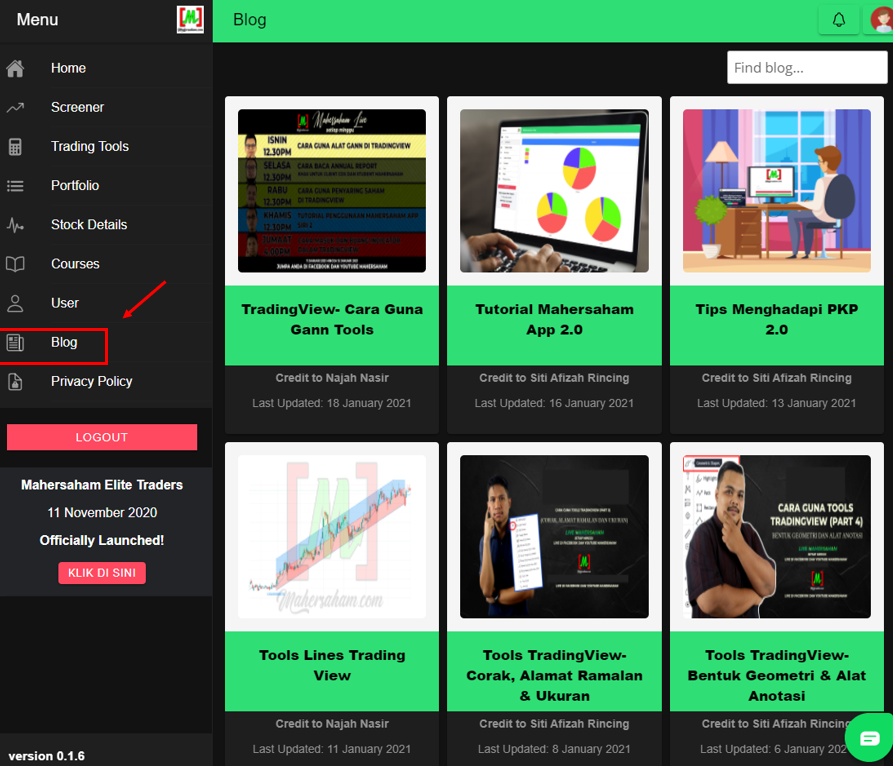Go to the Courses menu entry
This screenshot has height=766, width=893.
75,264
